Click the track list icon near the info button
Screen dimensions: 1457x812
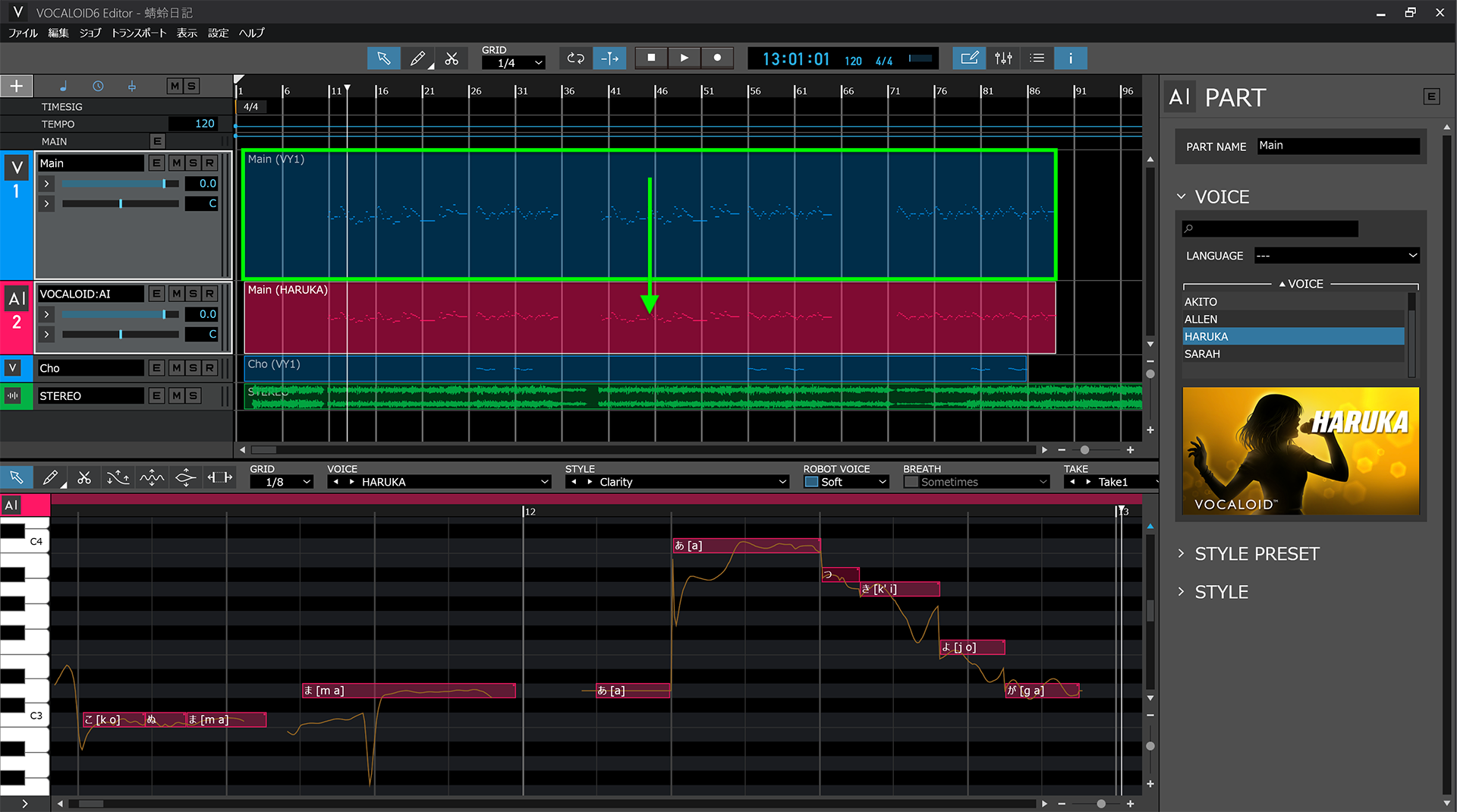coord(1037,58)
